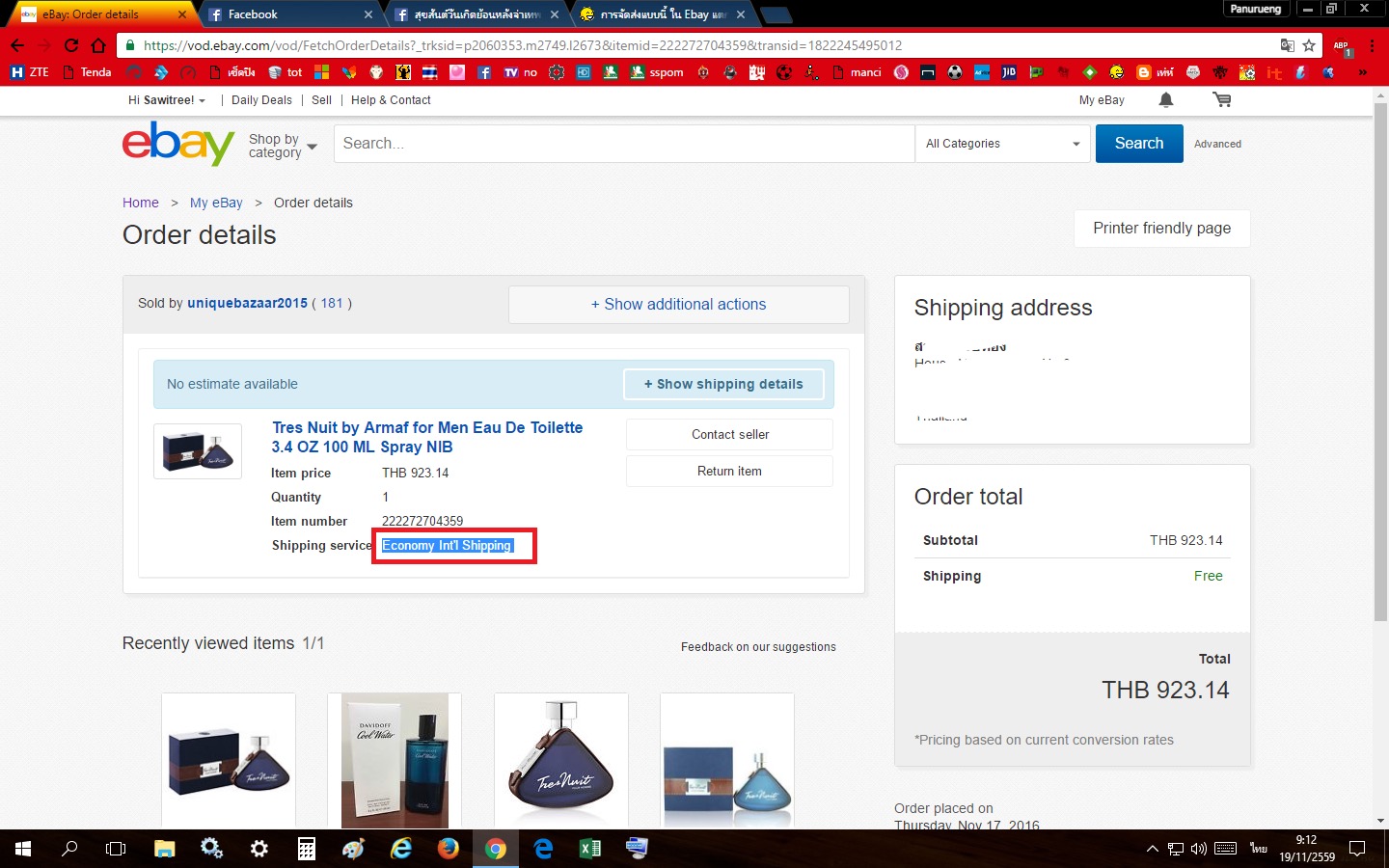Screen dimensions: 1389x868
Task: Click the blue Search button
Action: click(1139, 144)
